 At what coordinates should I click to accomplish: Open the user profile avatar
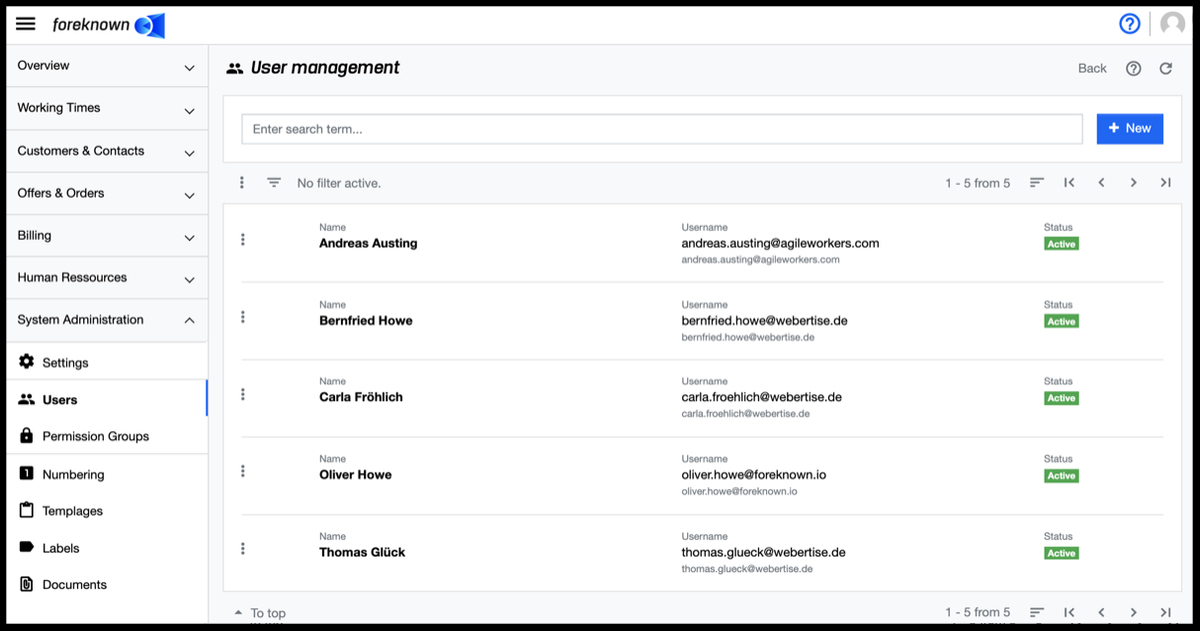[x=1172, y=24]
